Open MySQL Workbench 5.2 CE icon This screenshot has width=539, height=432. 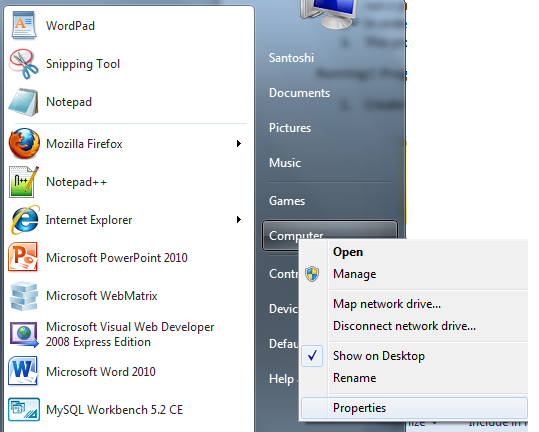24,409
